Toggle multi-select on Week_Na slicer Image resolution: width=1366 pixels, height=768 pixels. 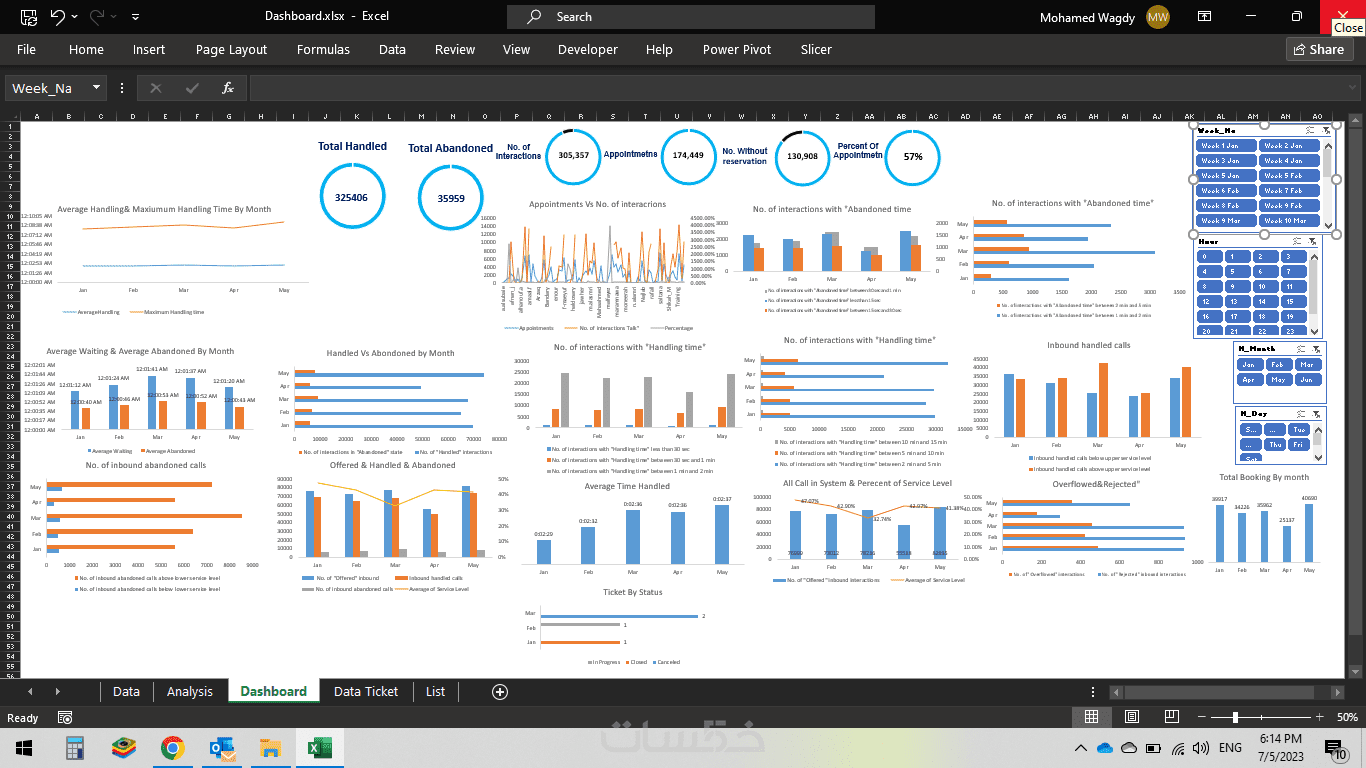pos(1309,130)
